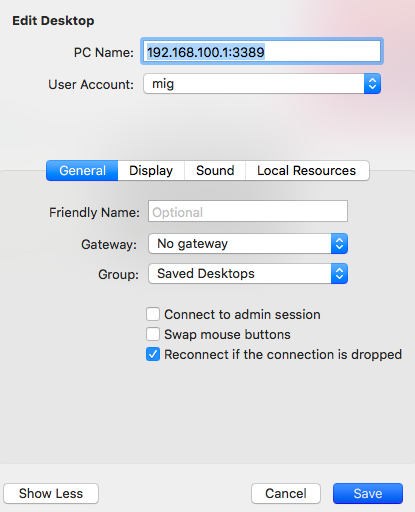Open the No gateway dropdown
Viewport: 415px width, 512px height.
point(248,244)
